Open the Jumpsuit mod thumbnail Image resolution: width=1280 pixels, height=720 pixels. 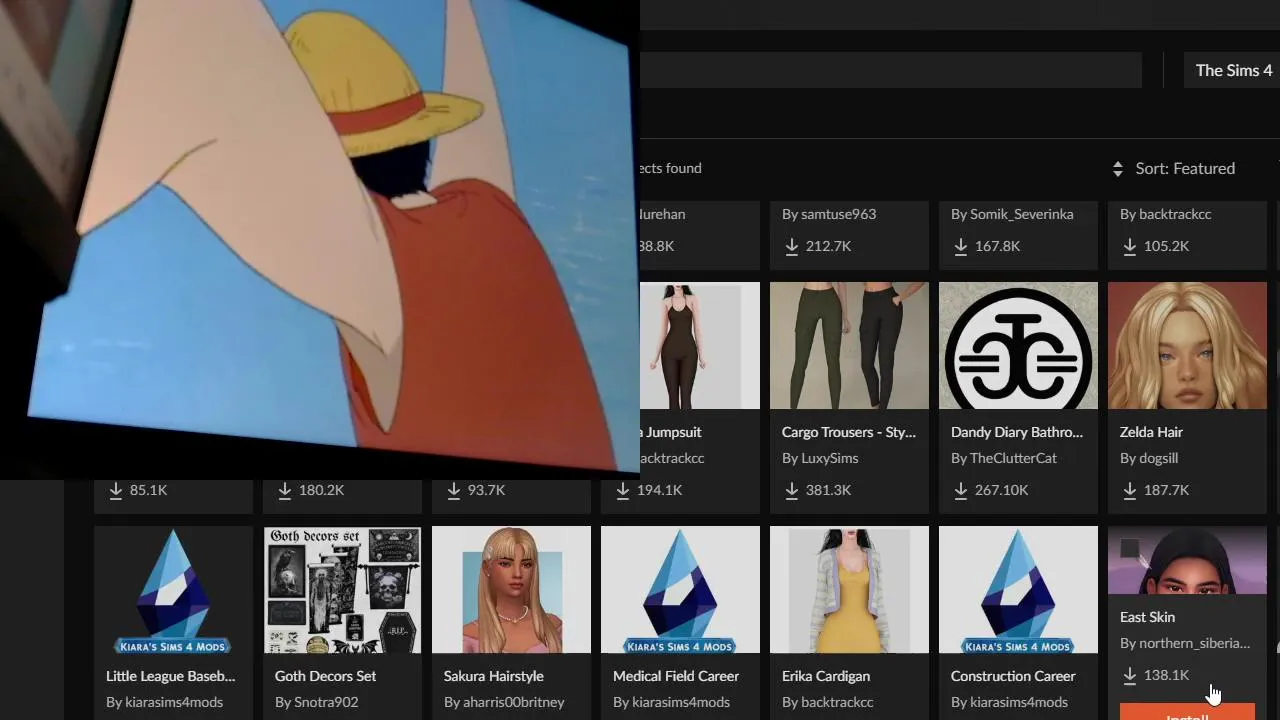pyautogui.click(x=700, y=345)
